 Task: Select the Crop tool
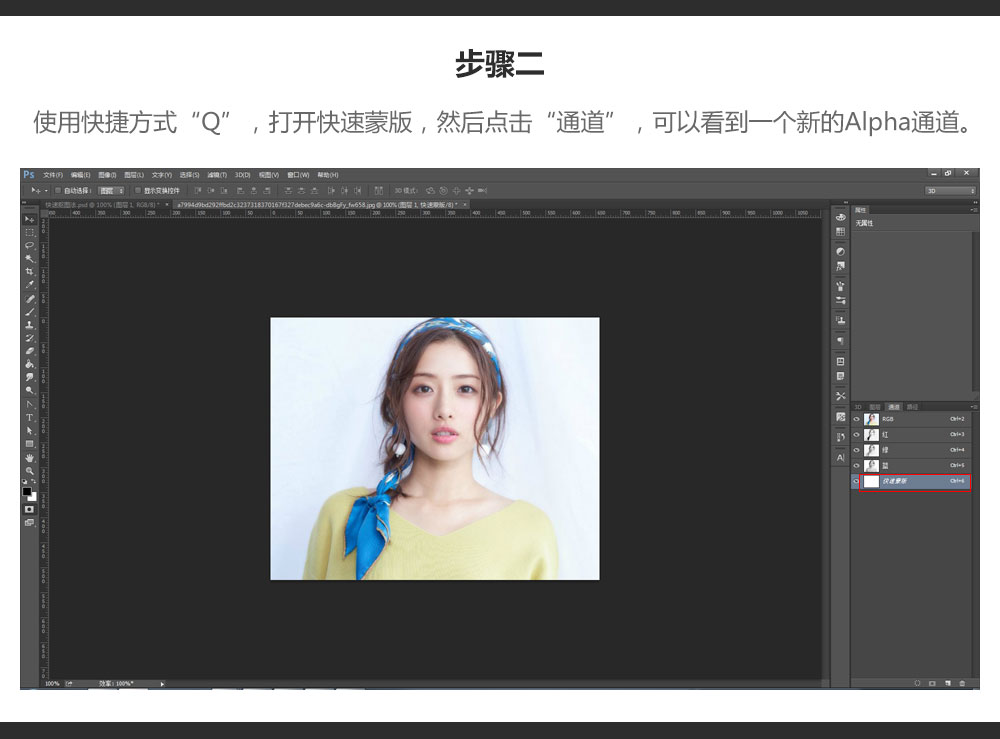[x=30, y=272]
